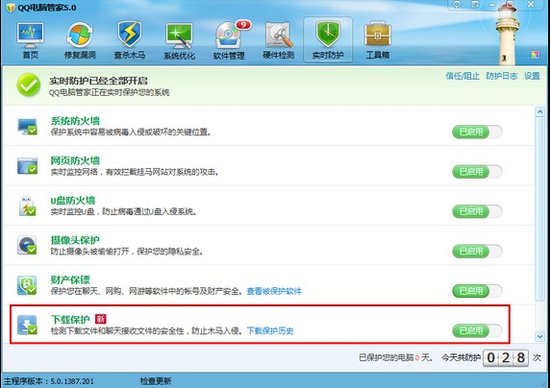Open the 系统优化 system optimization tab
Image resolution: width=550 pixels, height=388 pixels.
pos(179,41)
